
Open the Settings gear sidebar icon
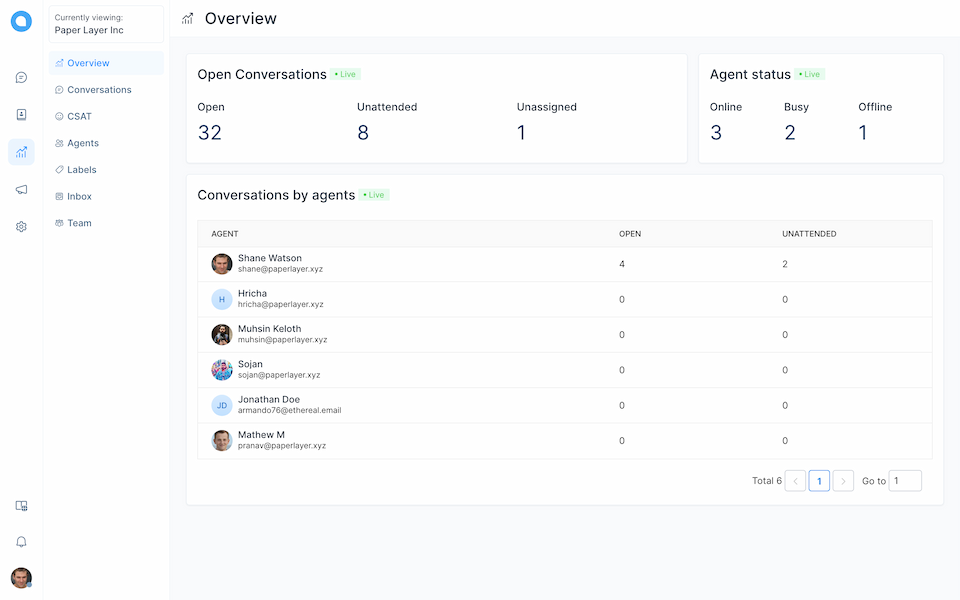[21, 227]
